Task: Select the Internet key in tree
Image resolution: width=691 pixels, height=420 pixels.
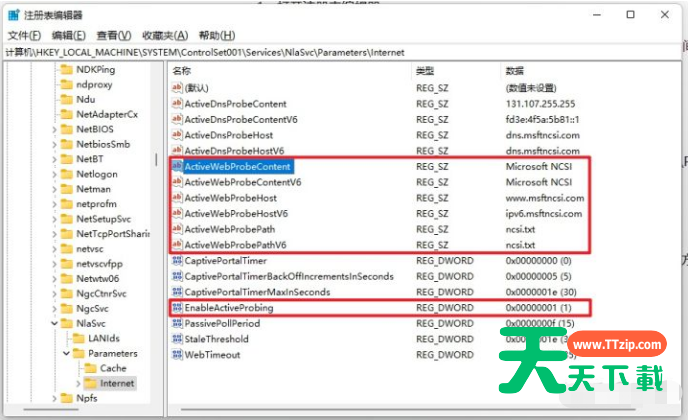Action: (117, 383)
